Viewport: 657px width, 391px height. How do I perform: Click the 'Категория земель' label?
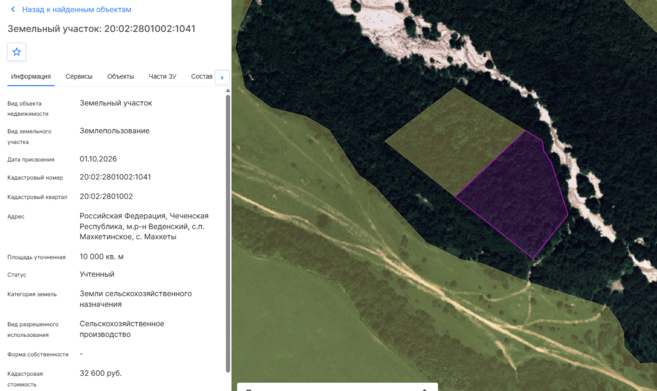click(x=32, y=294)
